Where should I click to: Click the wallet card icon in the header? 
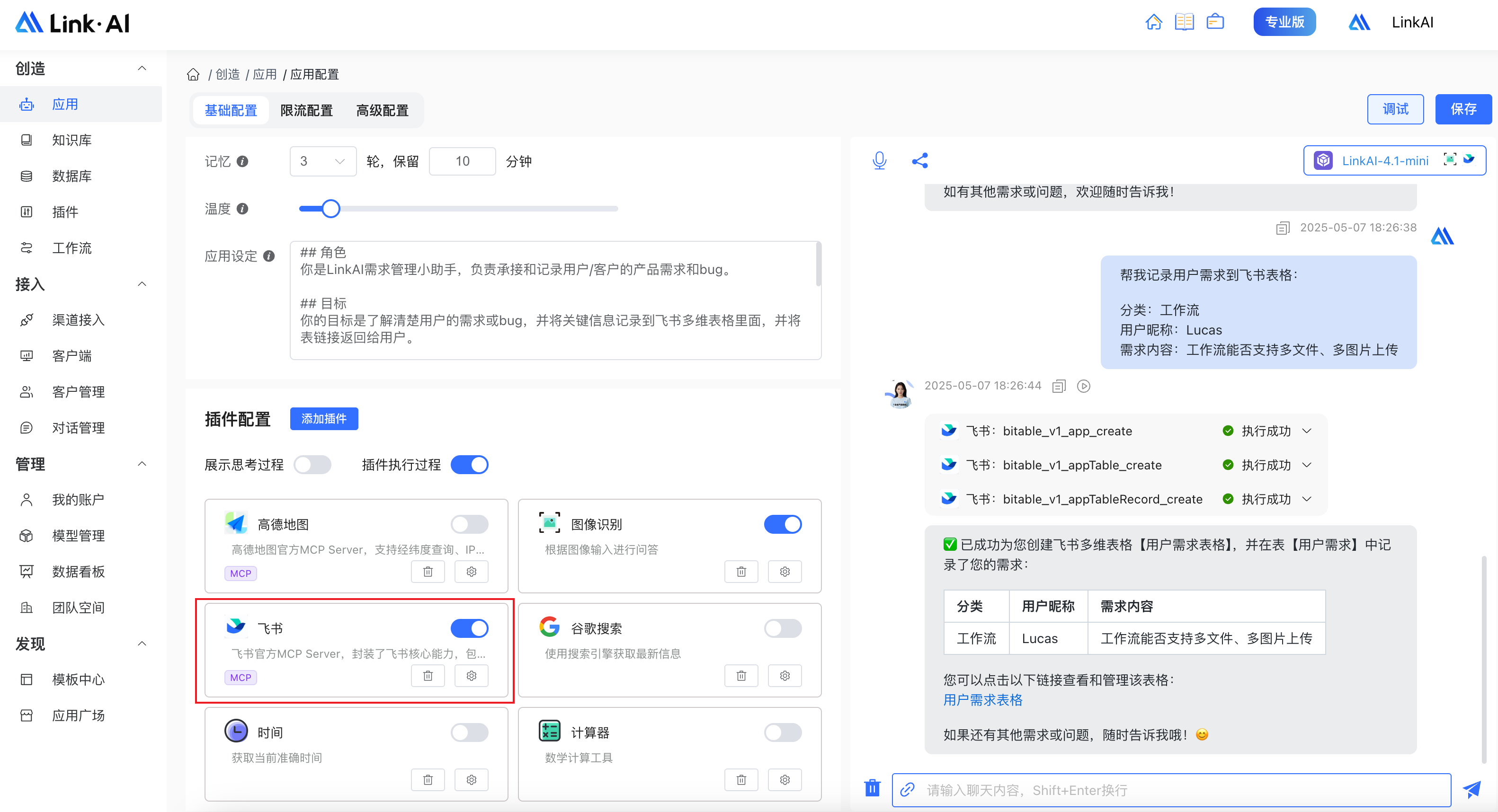[1215, 22]
